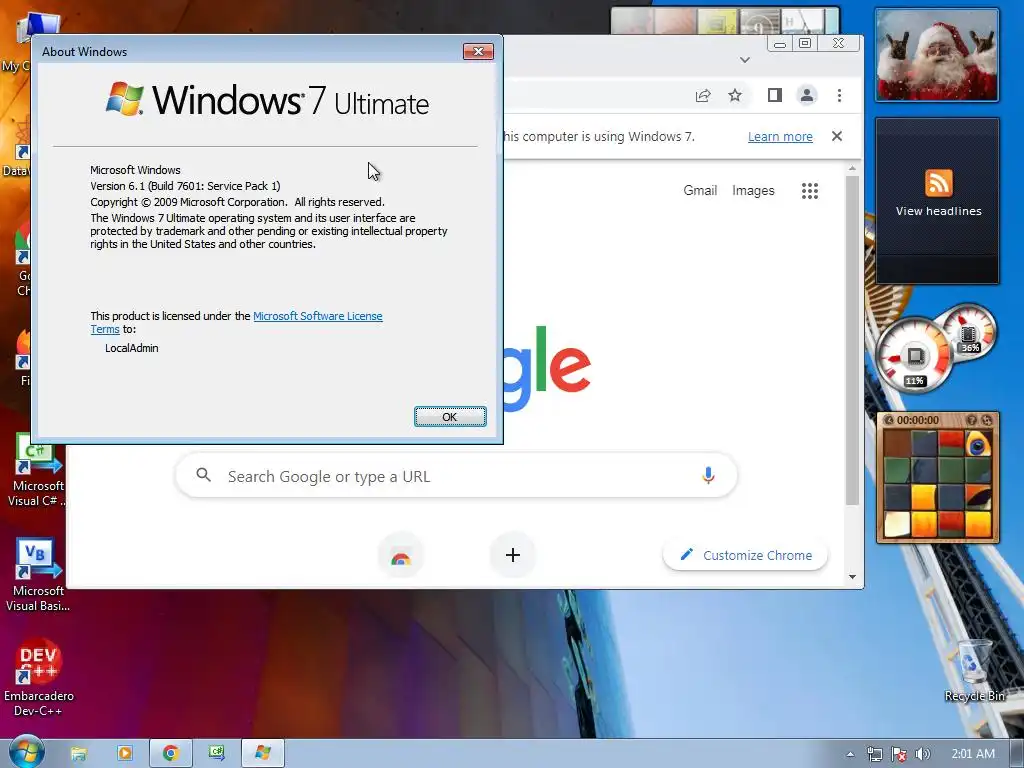1024x768 pixels.
Task: Click the Chrome vertical scrollbar thumb
Action: [852, 340]
